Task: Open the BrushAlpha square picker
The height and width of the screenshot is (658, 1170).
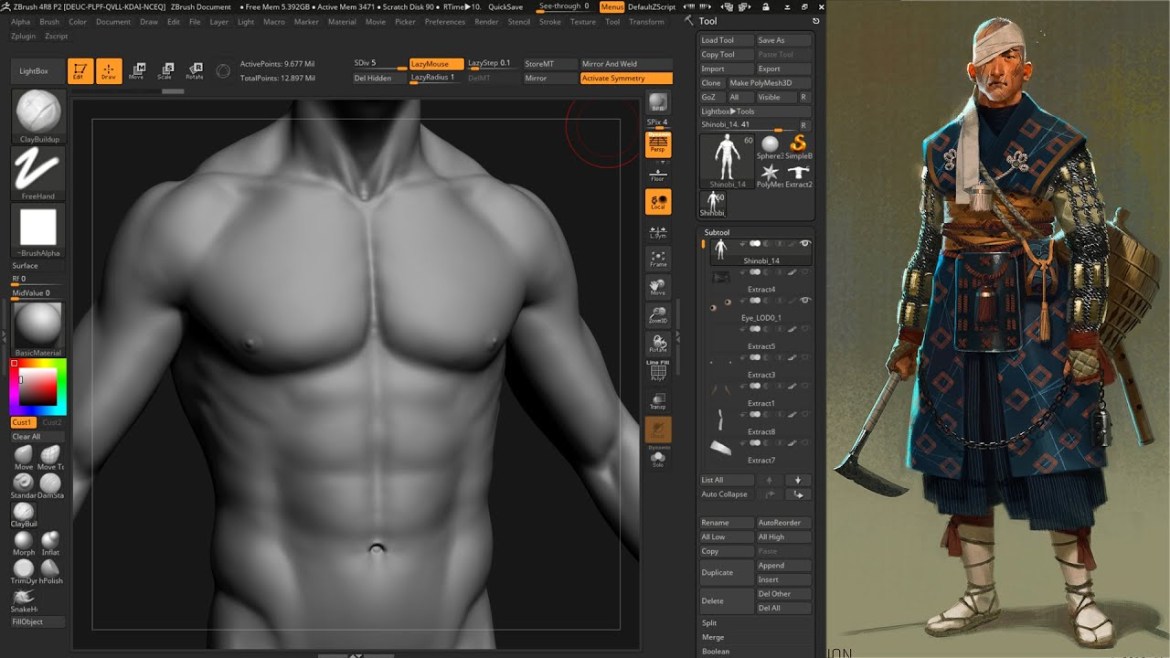Action: pos(38,231)
